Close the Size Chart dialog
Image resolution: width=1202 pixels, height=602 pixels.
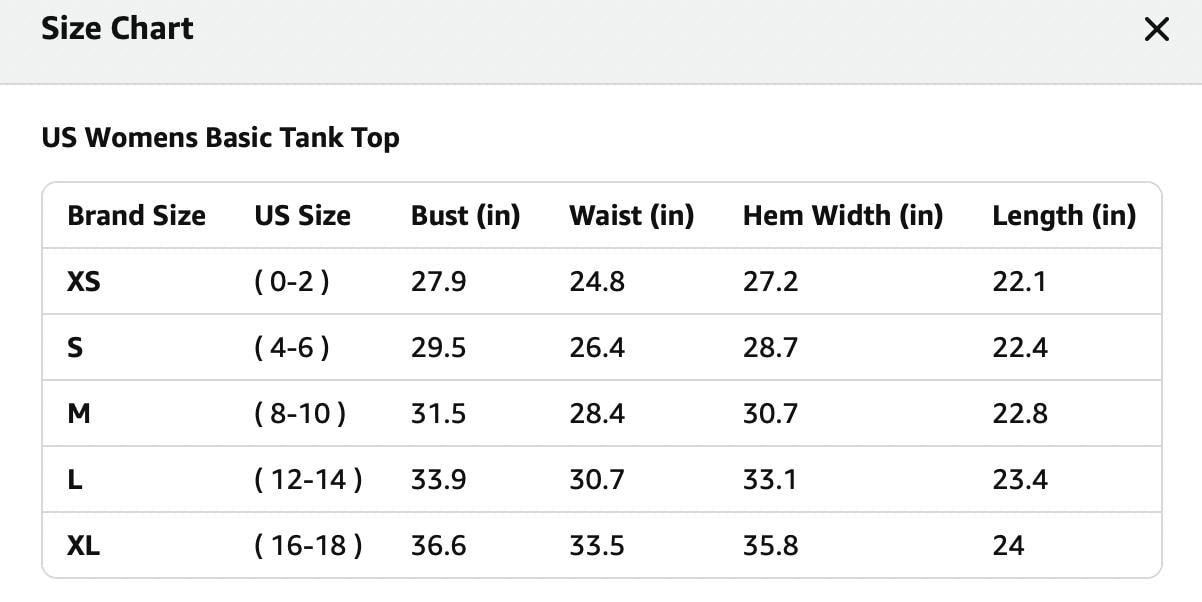pos(1156,30)
